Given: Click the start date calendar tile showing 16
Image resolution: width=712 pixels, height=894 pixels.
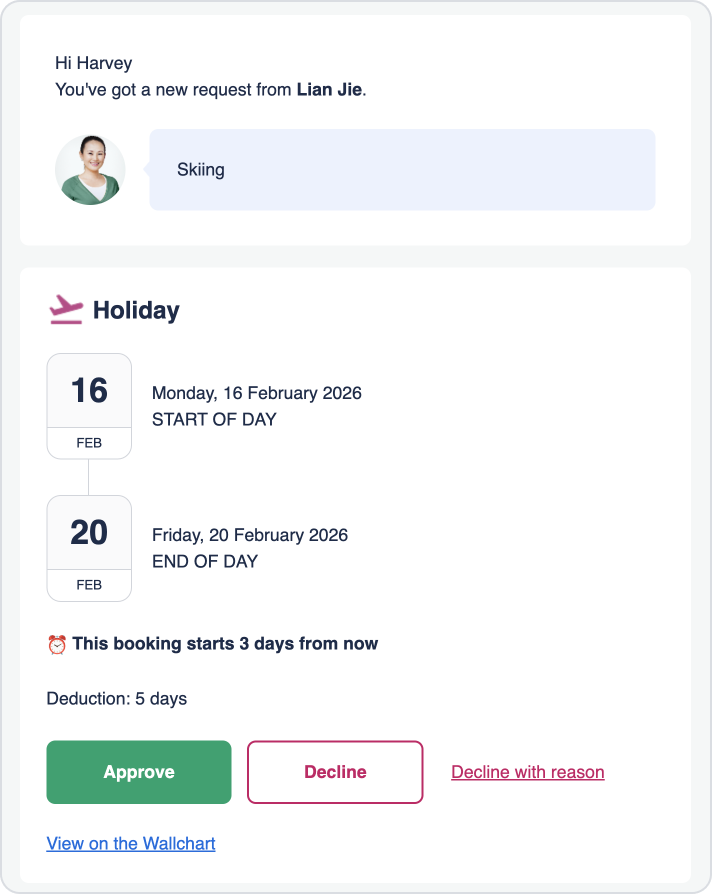Looking at the screenshot, I should coord(89,391).
